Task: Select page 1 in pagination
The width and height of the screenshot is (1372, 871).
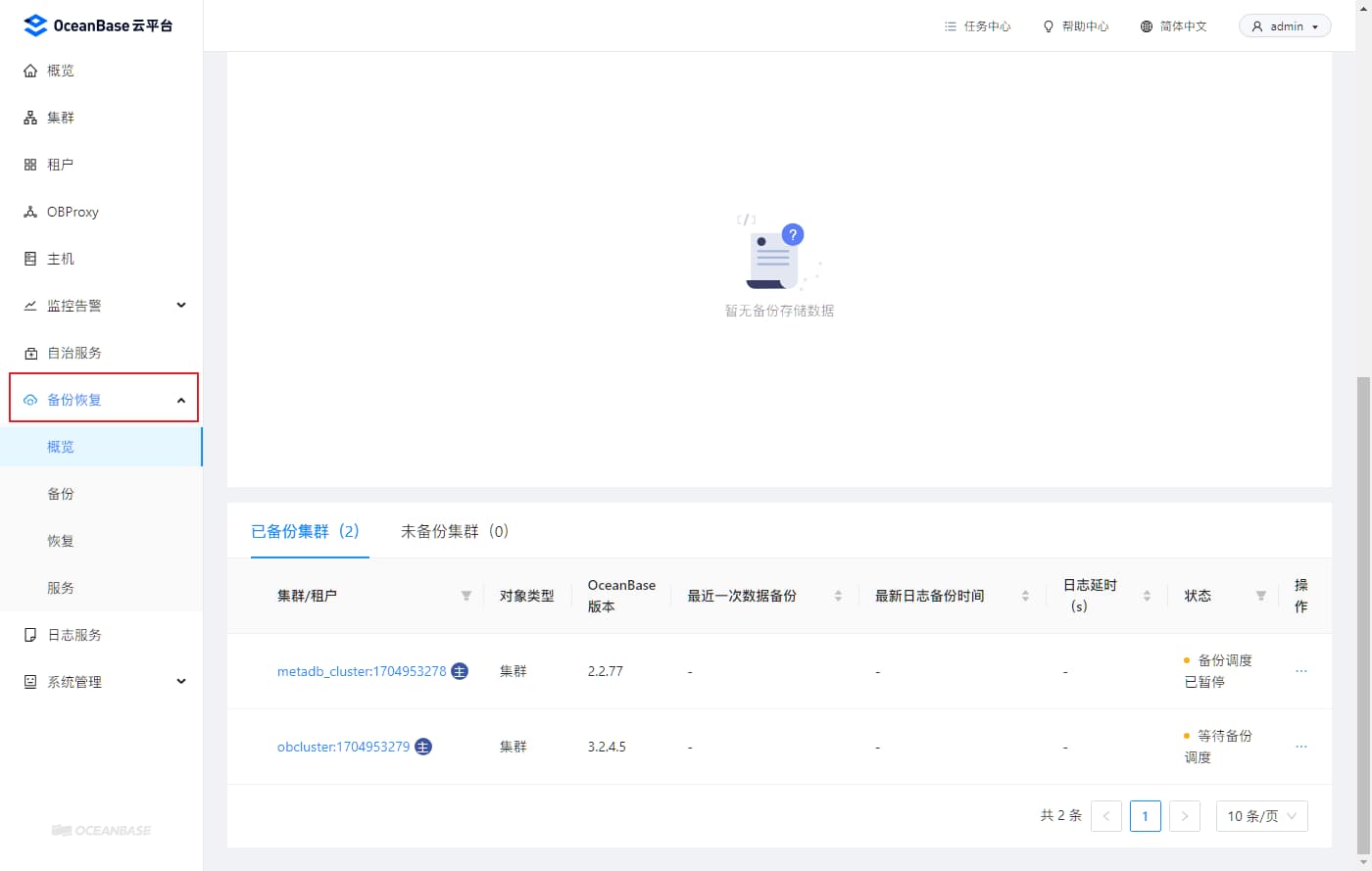Action: tap(1146, 816)
